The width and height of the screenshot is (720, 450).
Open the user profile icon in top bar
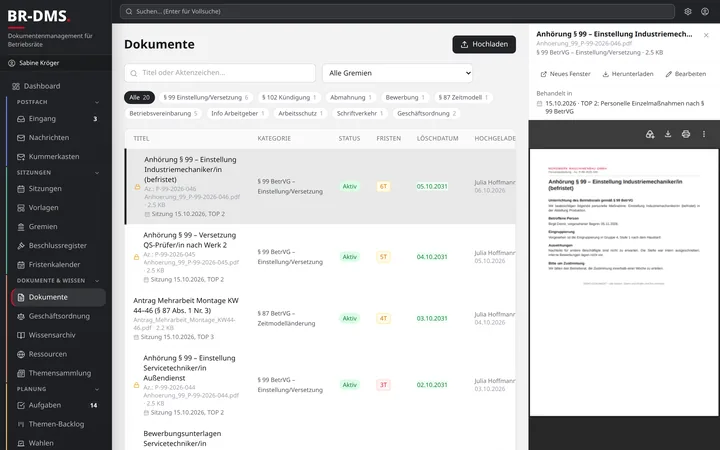[x=705, y=11]
